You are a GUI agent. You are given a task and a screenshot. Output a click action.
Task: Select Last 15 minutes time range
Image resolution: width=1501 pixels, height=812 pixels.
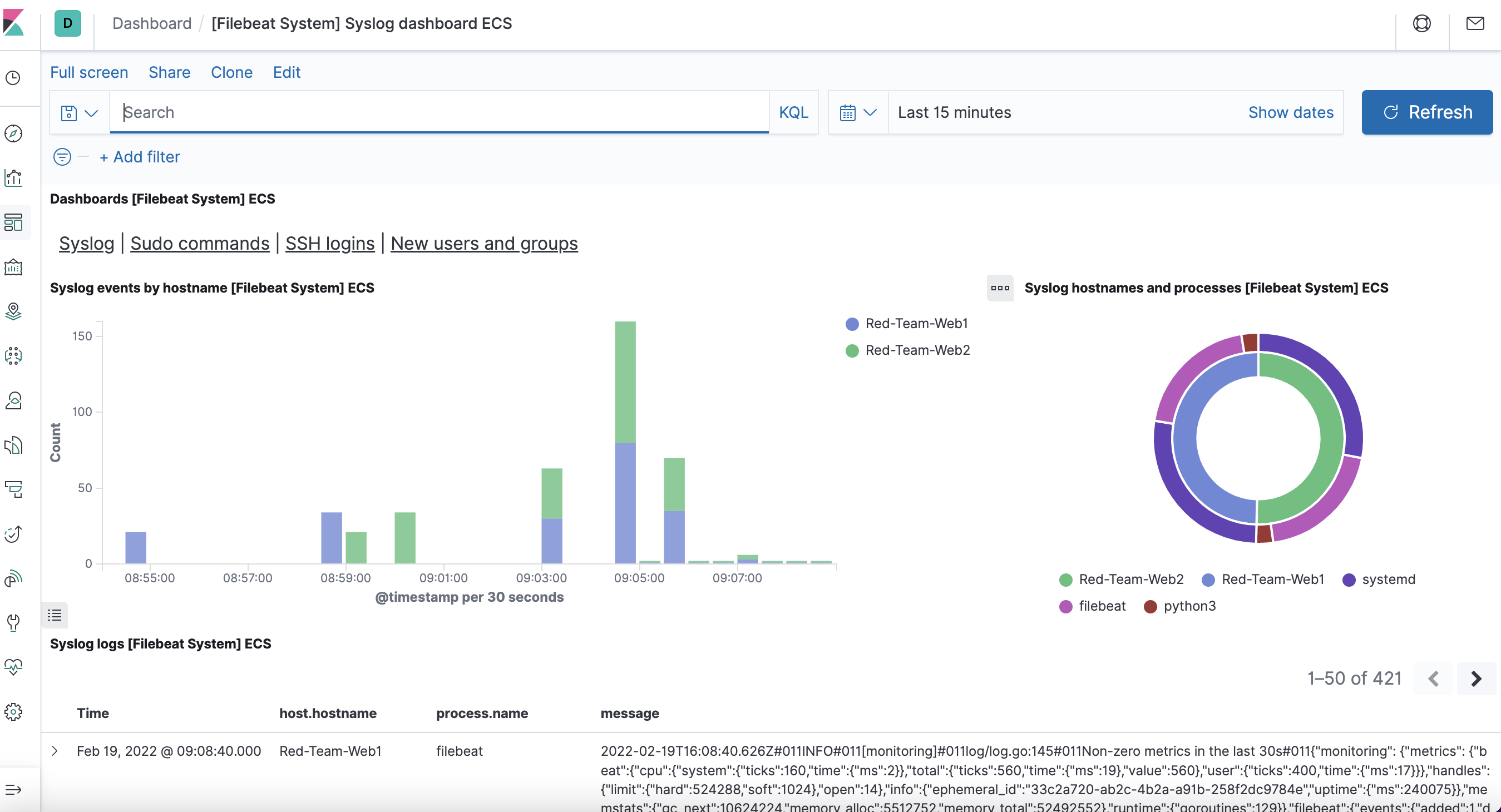point(955,112)
